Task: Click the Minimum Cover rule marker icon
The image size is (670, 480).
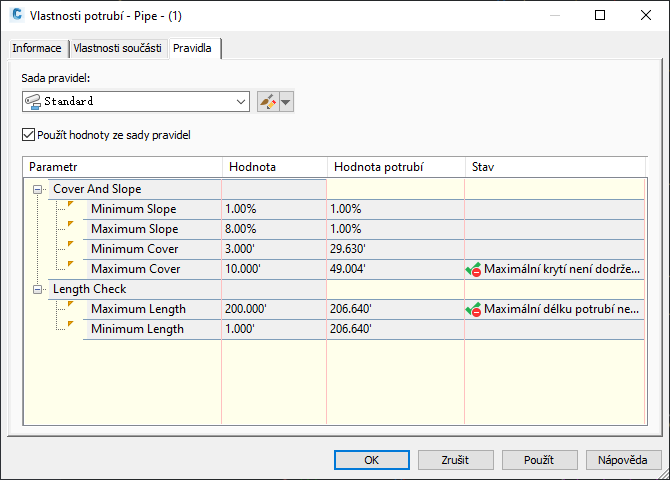Action: (70, 245)
